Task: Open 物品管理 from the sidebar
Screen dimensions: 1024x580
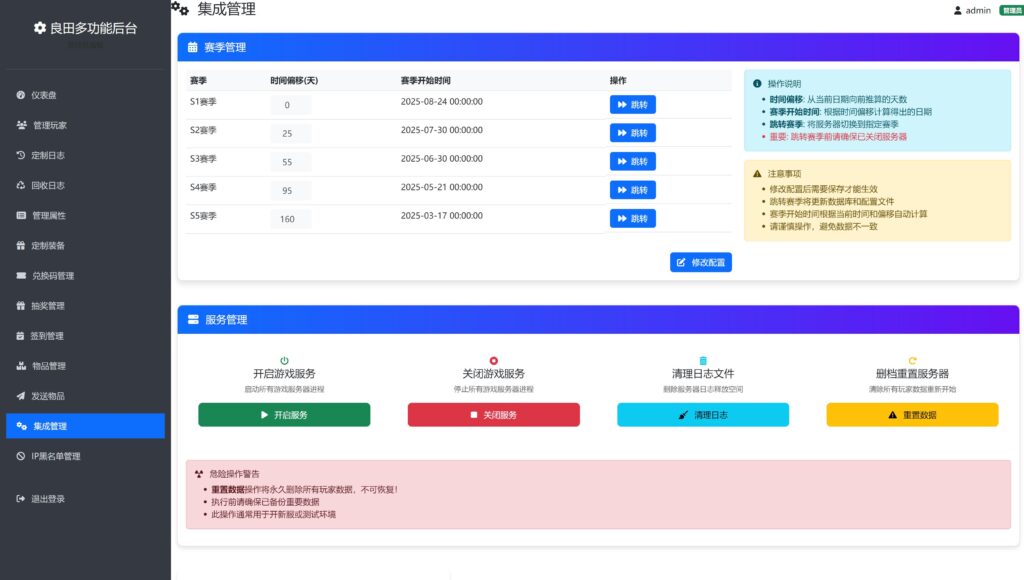Action: [48, 366]
